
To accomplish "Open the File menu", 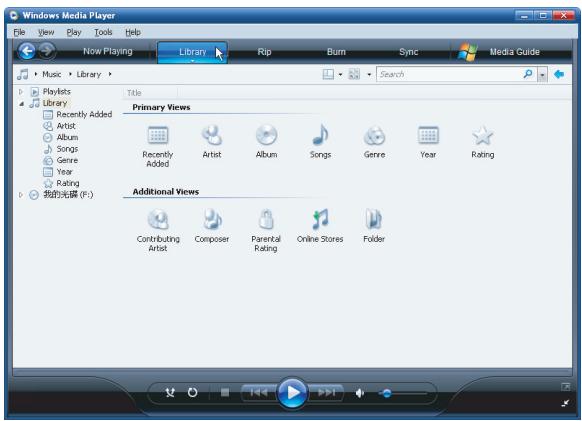I will [x=19, y=32].
